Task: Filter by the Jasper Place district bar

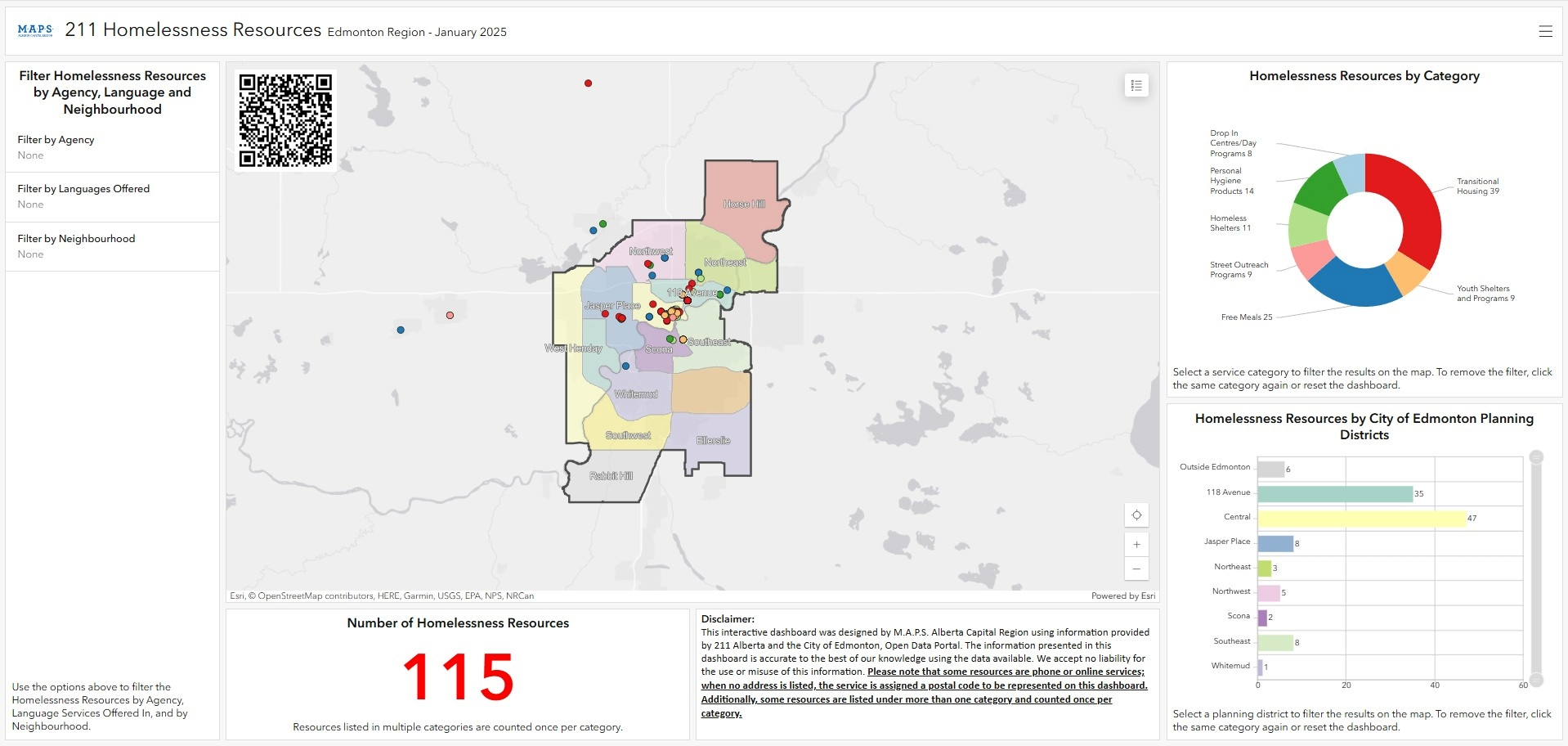Action: [1275, 543]
